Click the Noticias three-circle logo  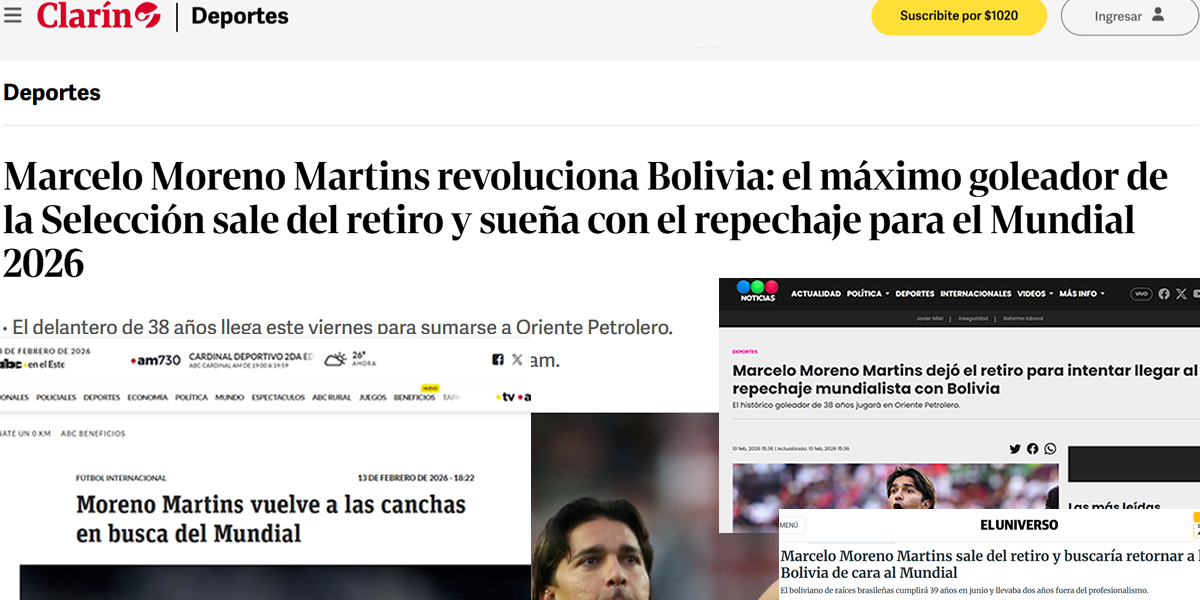point(756,288)
